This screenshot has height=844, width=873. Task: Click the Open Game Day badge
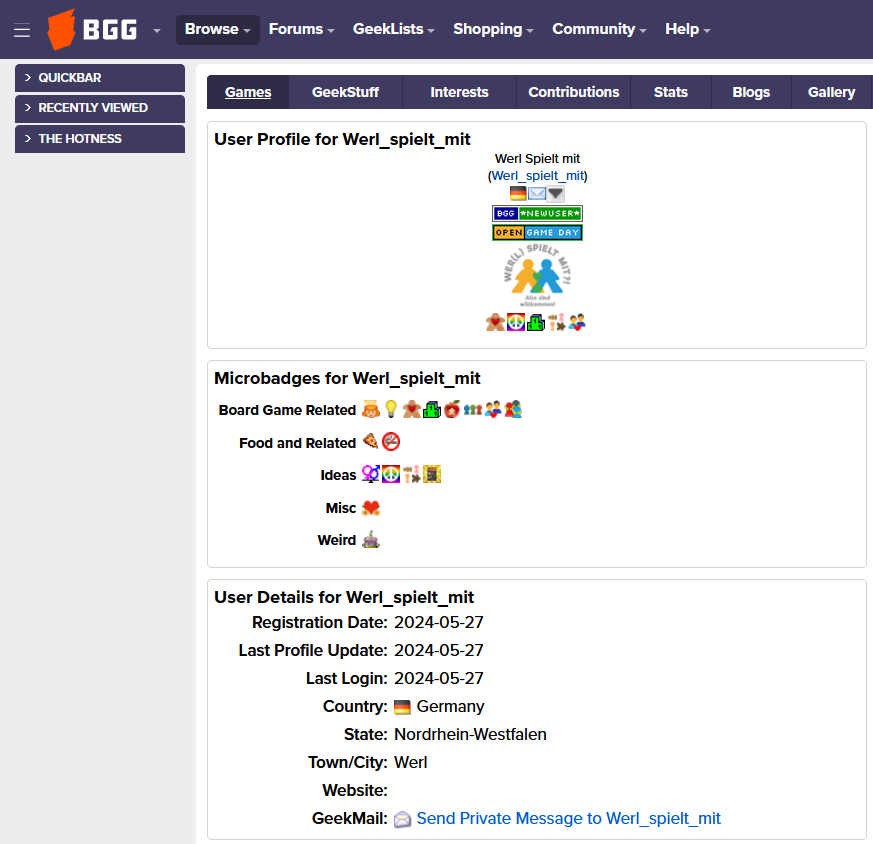pos(537,232)
